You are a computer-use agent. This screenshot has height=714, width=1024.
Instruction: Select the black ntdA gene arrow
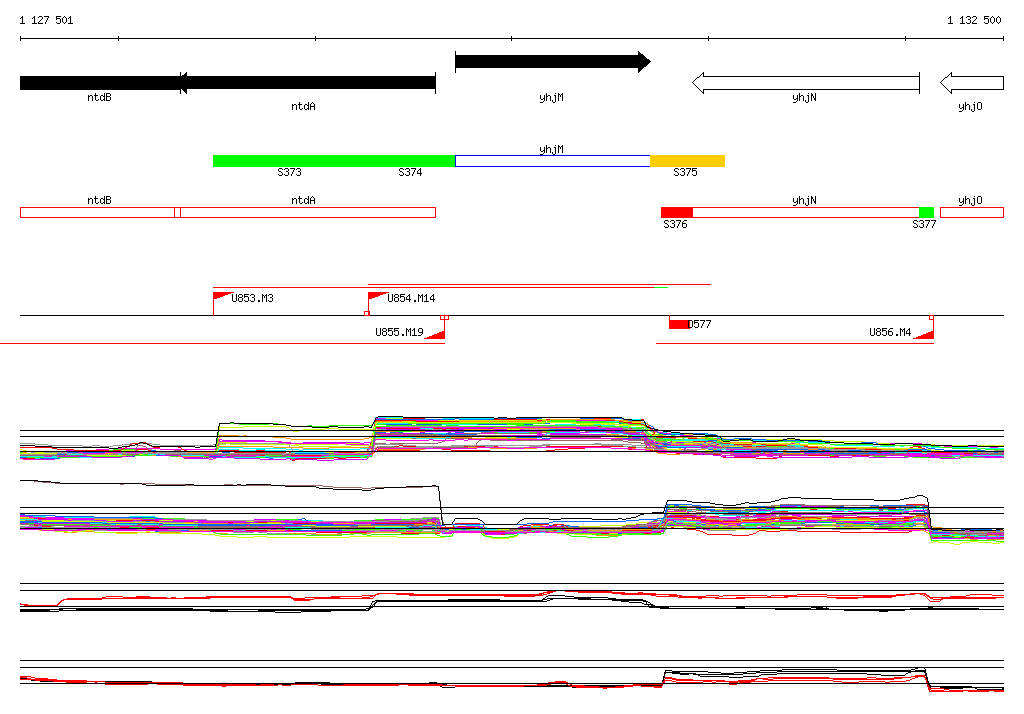pos(308,83)
